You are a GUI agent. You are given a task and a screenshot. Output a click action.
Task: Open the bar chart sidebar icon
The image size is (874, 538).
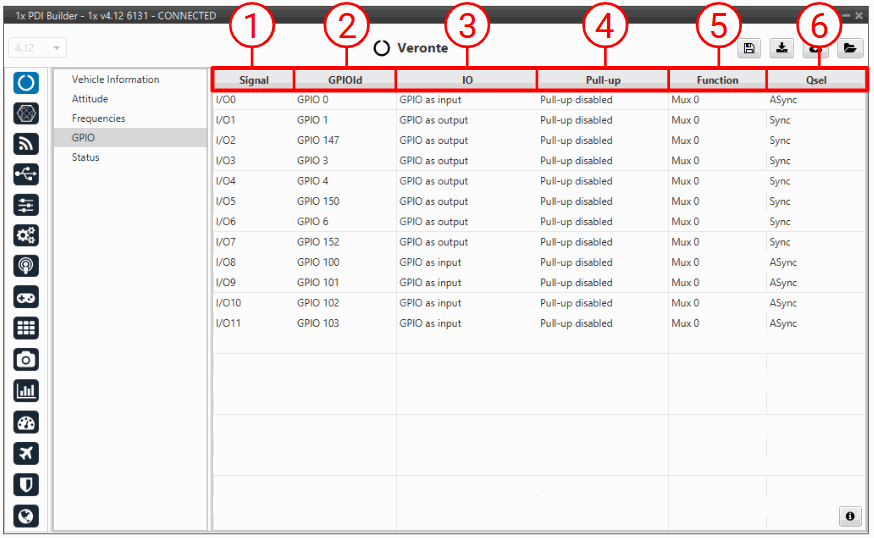point(27,391)
